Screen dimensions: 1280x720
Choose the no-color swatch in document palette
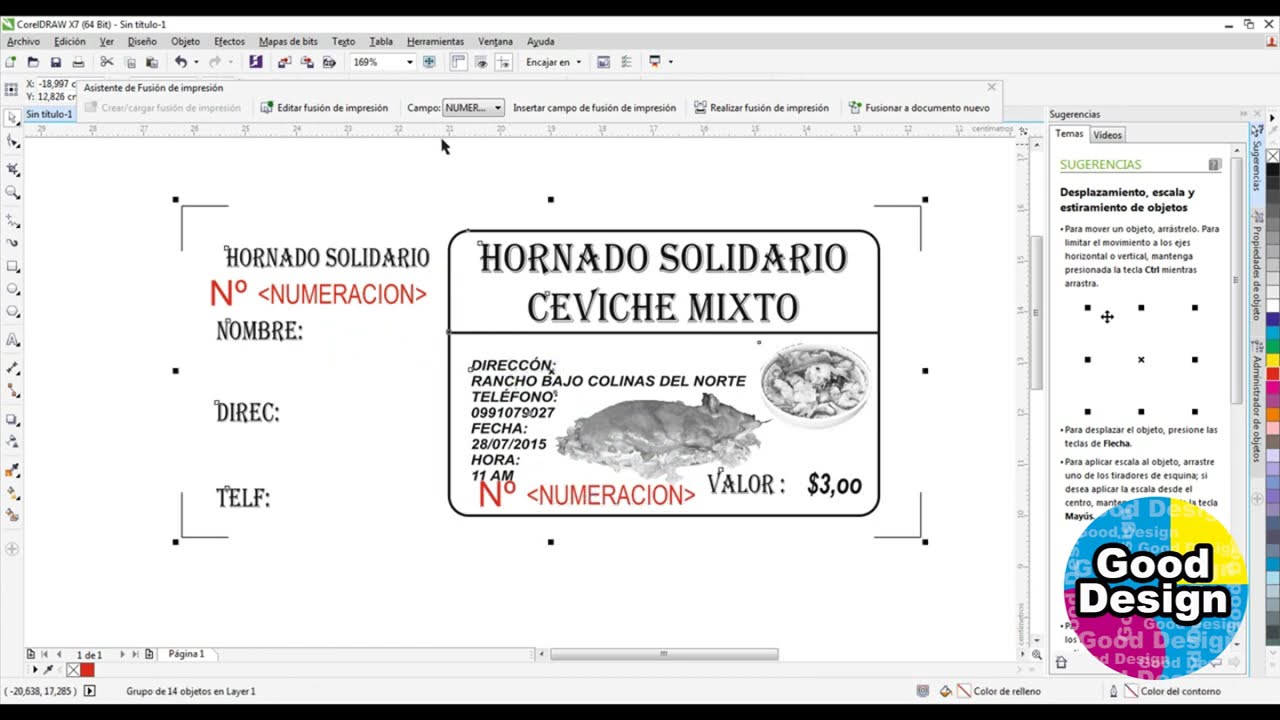click(72, 670)
